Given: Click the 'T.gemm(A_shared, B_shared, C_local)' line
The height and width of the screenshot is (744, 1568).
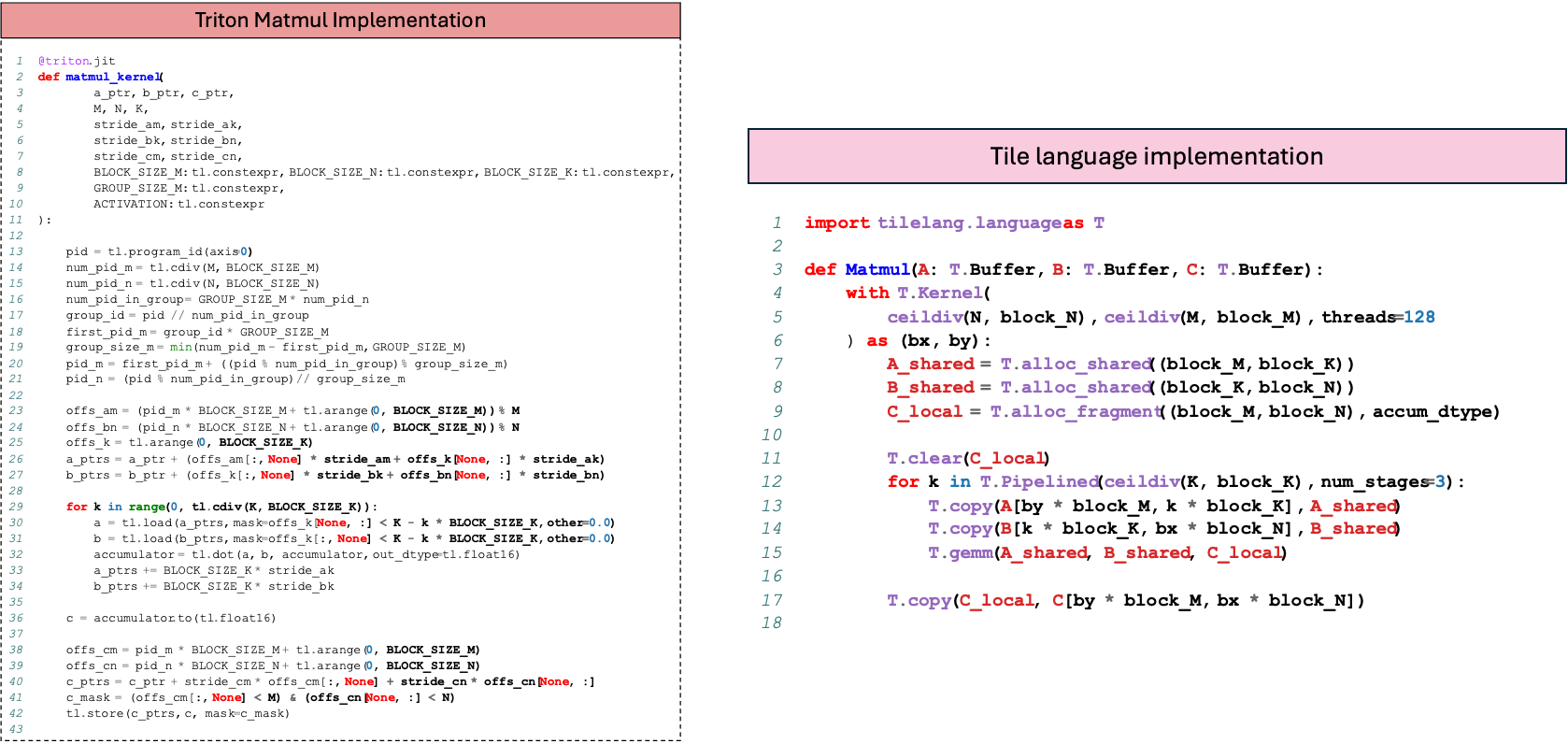Looking at the screenshot, I should pos(1107,552).
